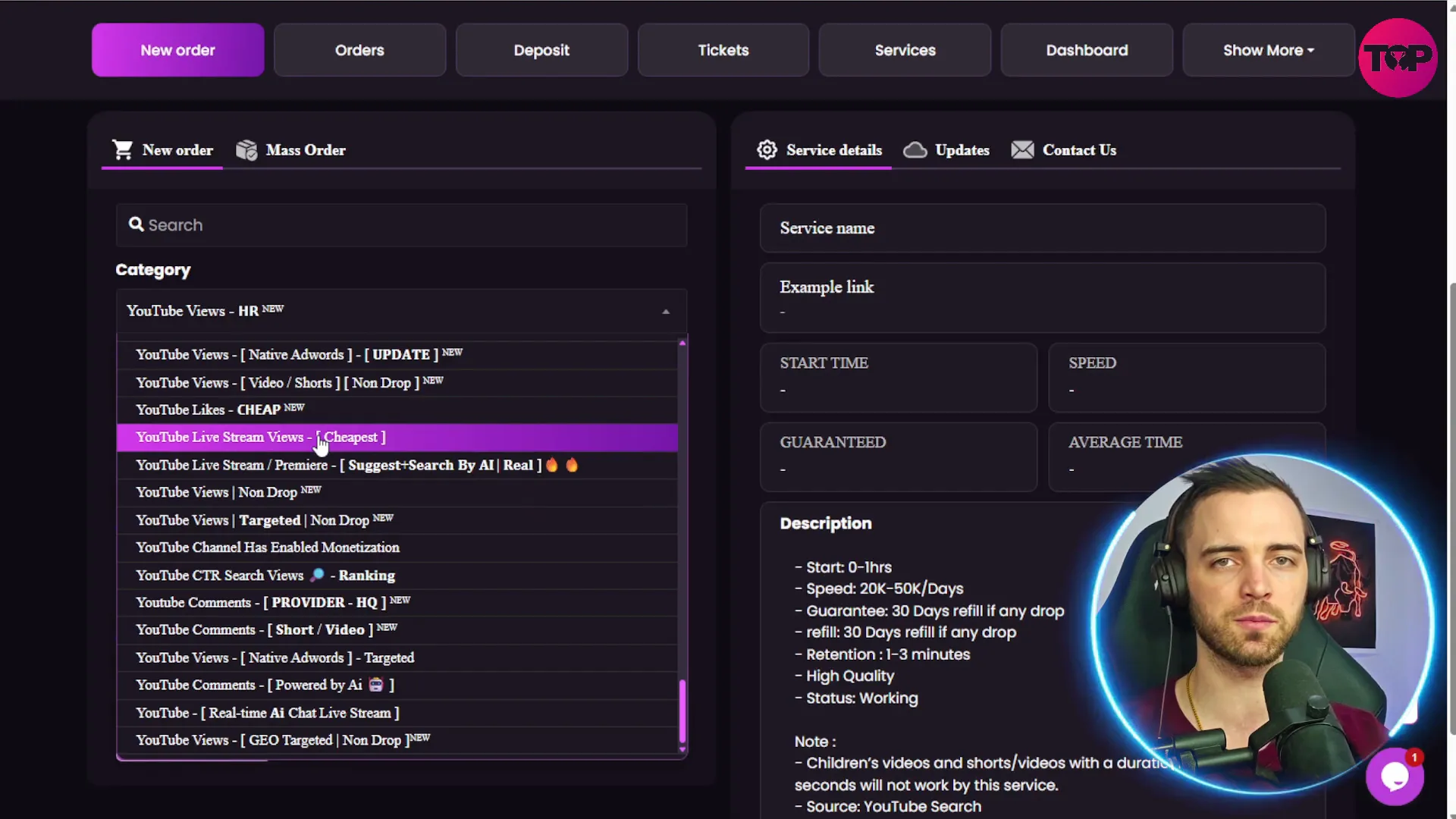1456x819 pixels.
Task: Select YouTube Comments Short / Video option
Action: click(397, 630)
